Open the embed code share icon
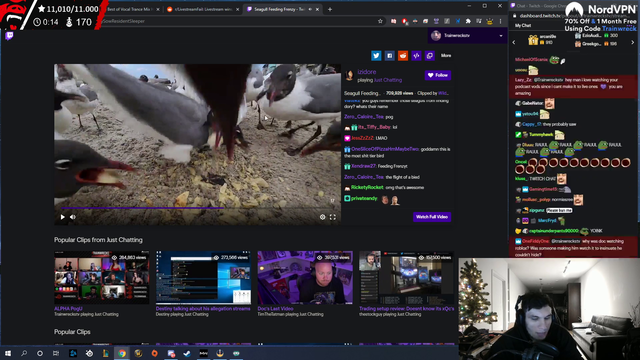Viewport: 640px width, 360px height. point(416,56)
